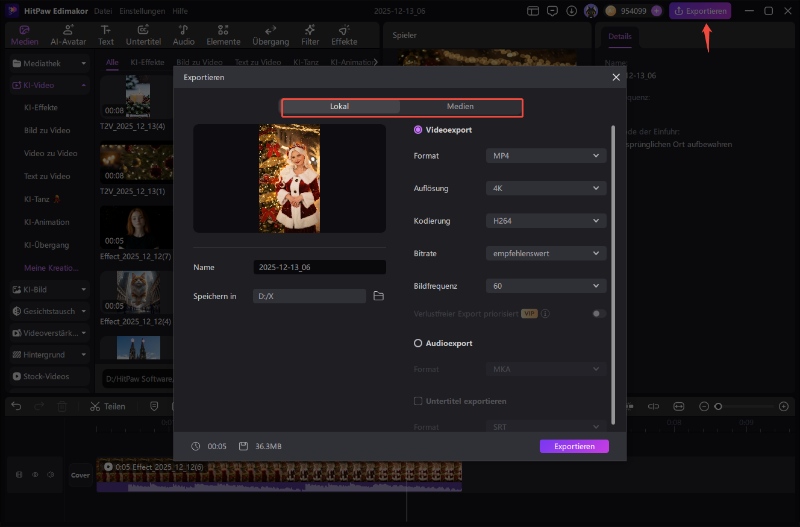Open the user avatar profile
800x527 pixels.
point(591,11)
